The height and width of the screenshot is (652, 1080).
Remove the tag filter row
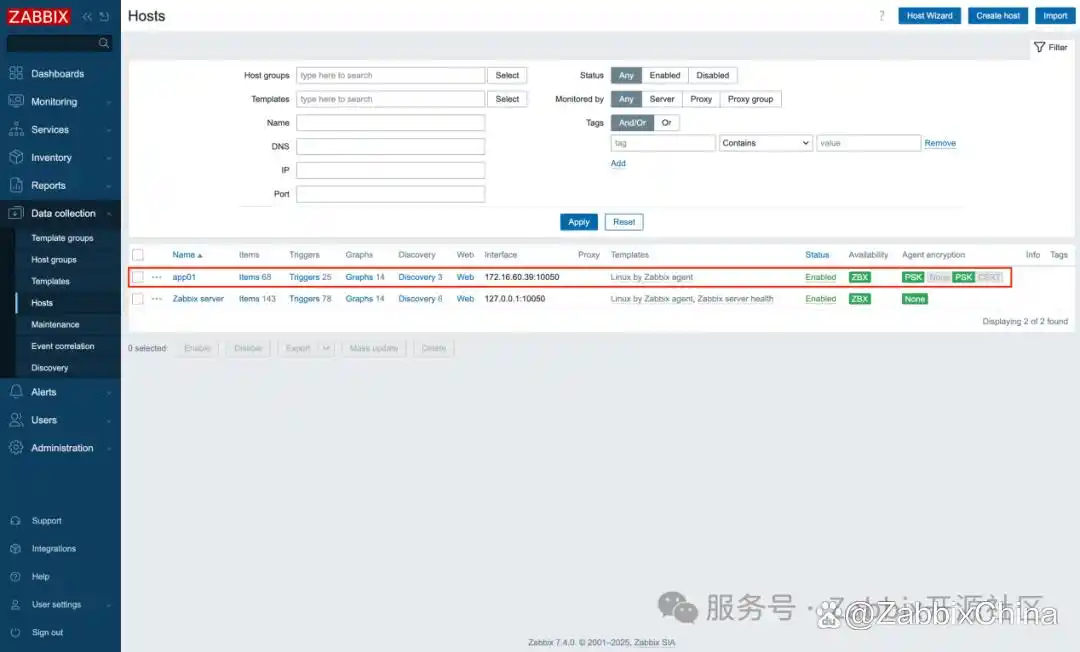coord(939,143)
